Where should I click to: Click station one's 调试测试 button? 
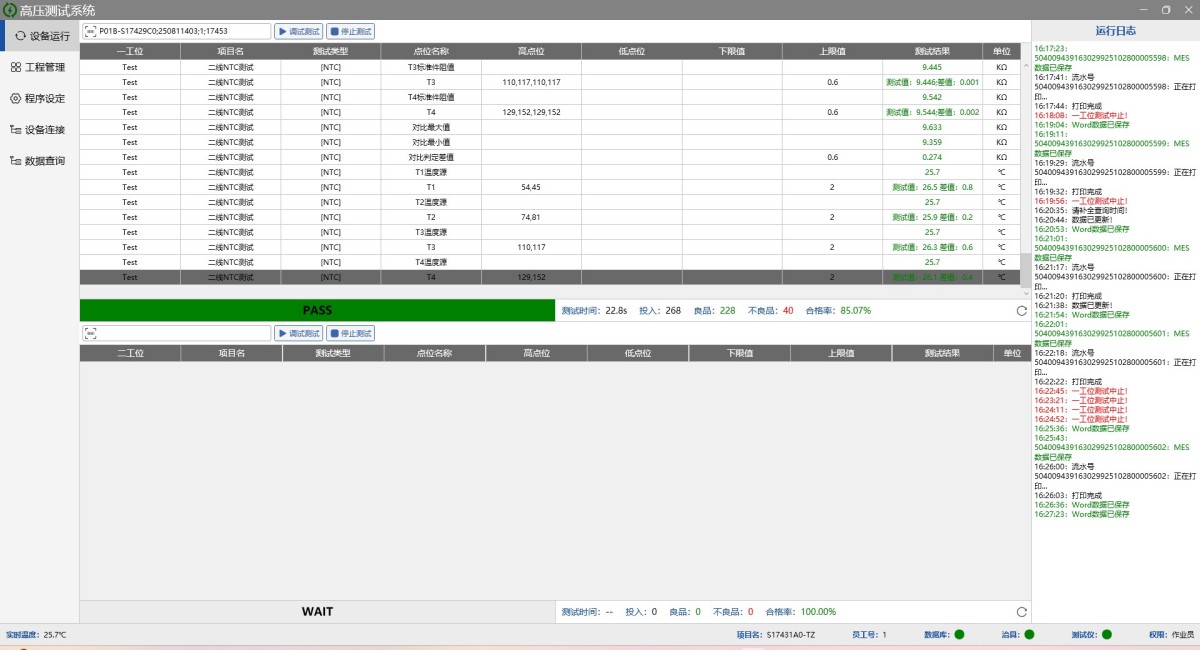click(x=298, y=31)
